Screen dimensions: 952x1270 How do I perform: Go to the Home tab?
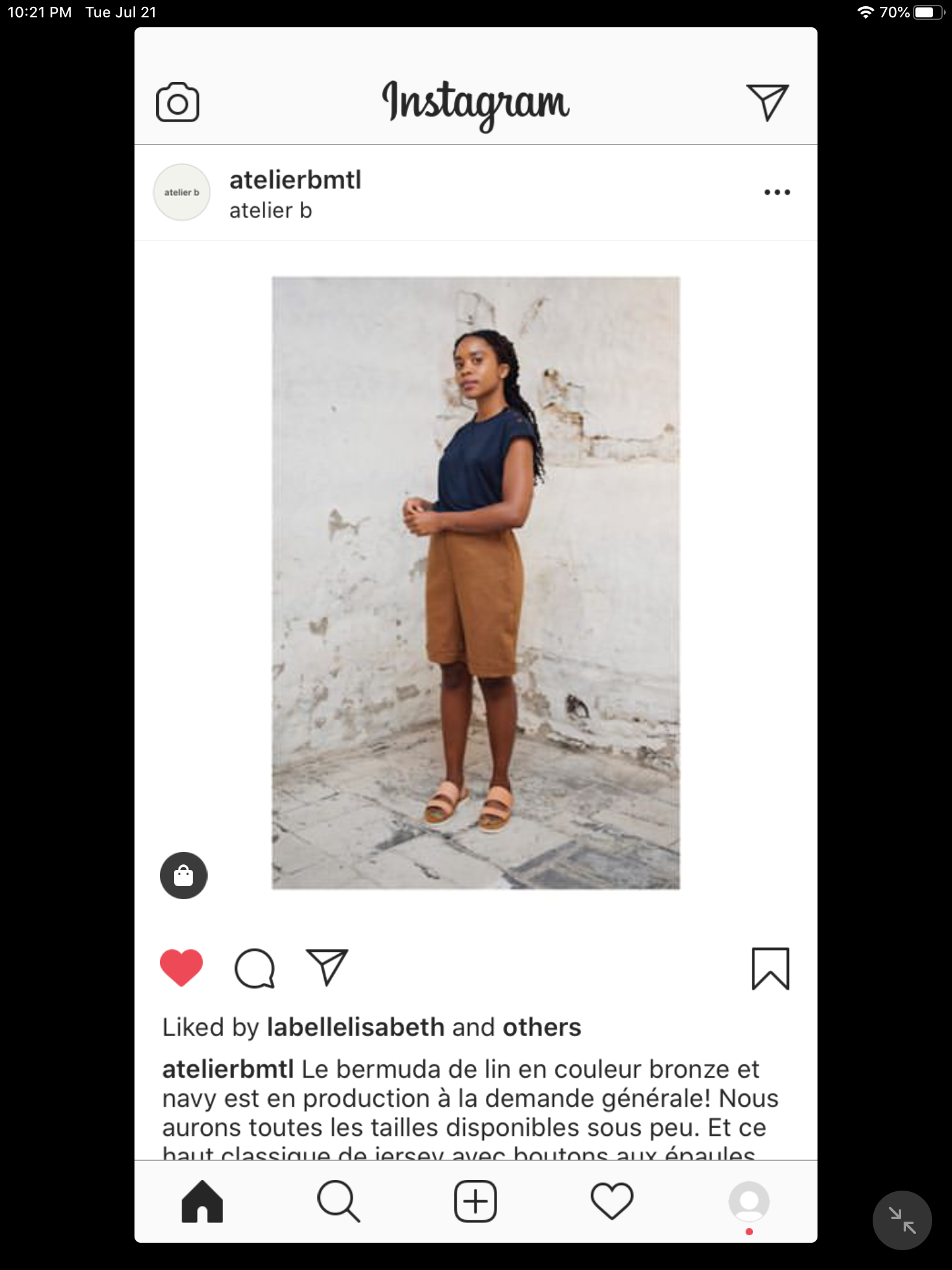click(x=202, y=1202)
